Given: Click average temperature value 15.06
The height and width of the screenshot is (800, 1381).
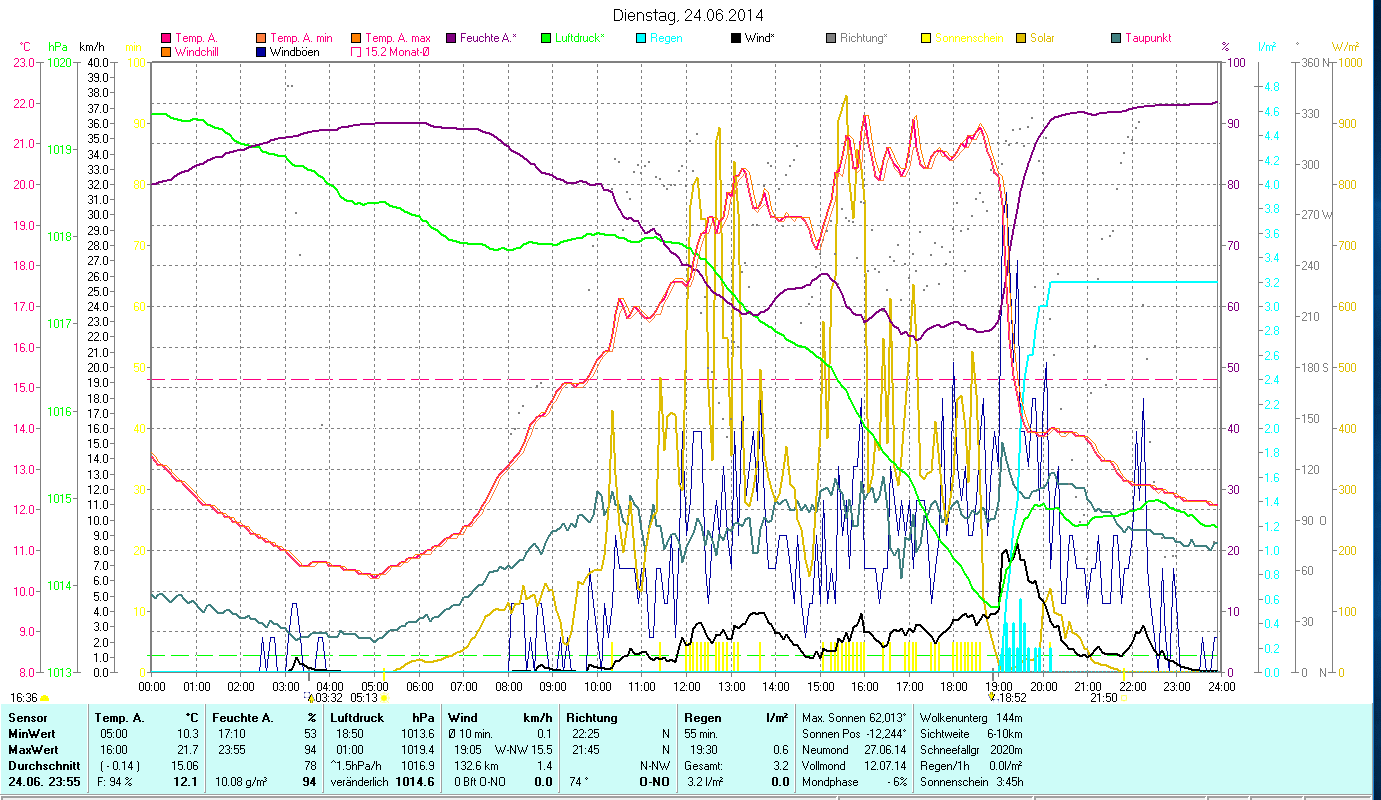Looking at the screenshot, I should pos(186,765).
